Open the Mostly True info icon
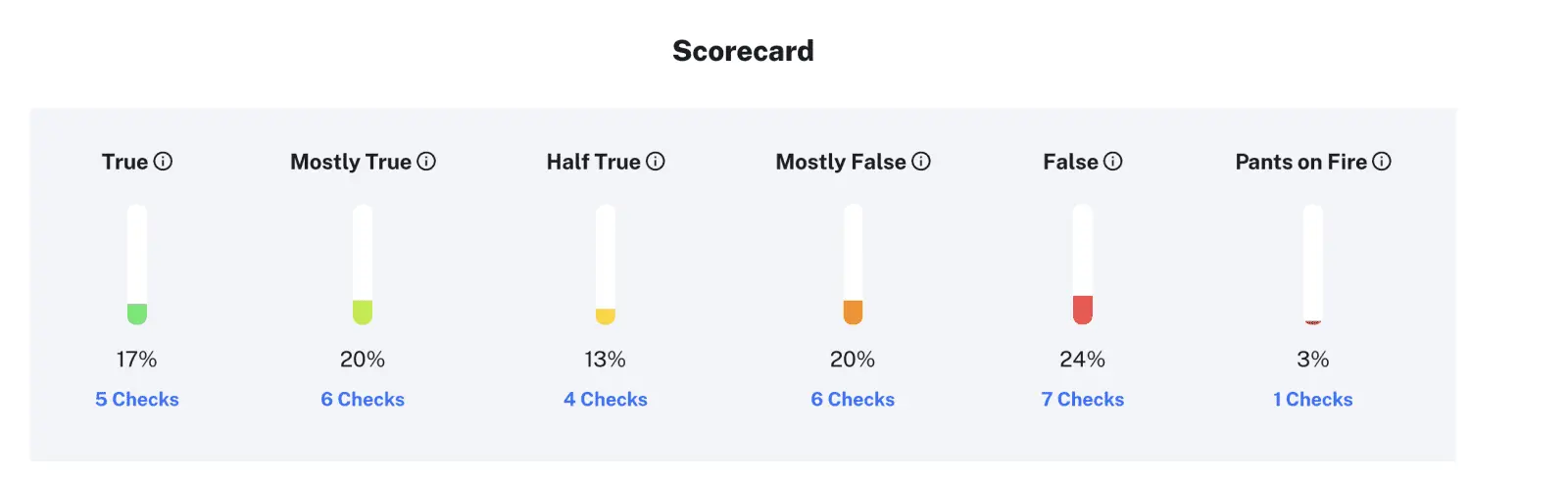 pyautogui.click(x=426, y=162)
